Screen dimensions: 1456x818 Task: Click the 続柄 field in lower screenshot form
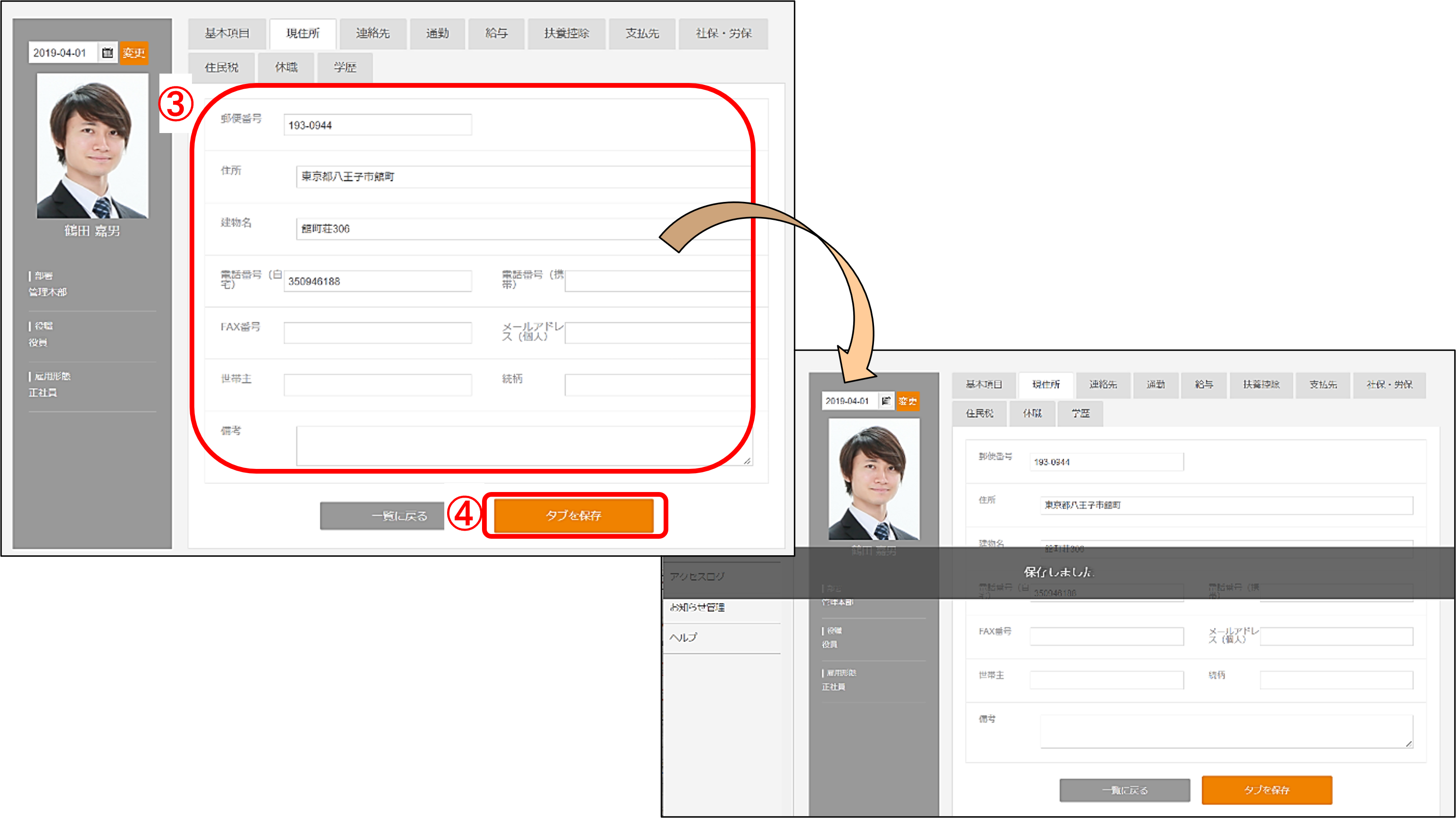click(1337, 680)
